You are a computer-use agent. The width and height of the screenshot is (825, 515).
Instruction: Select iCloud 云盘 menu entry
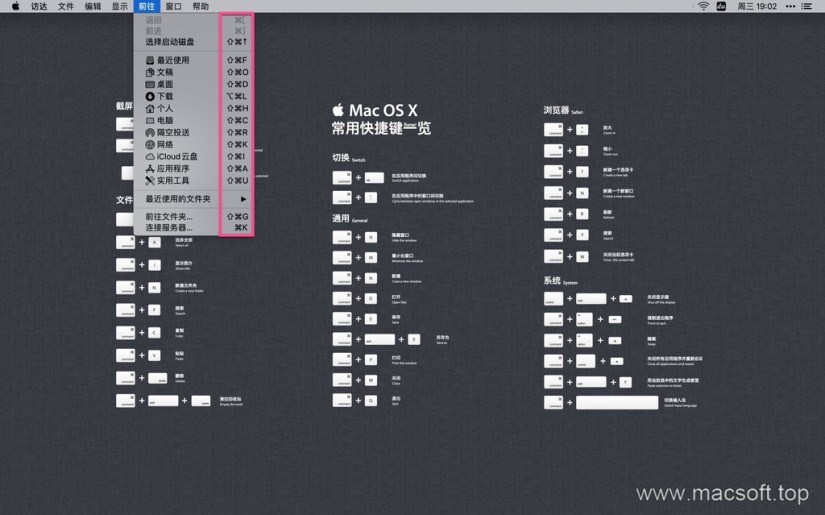tap(176, 156)
